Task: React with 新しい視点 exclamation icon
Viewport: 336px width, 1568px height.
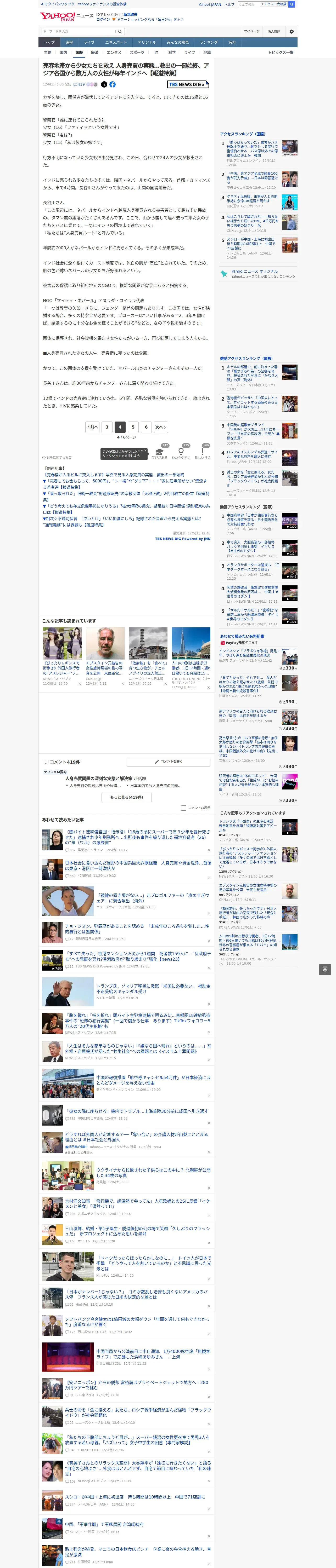Action: pos(203,451)
